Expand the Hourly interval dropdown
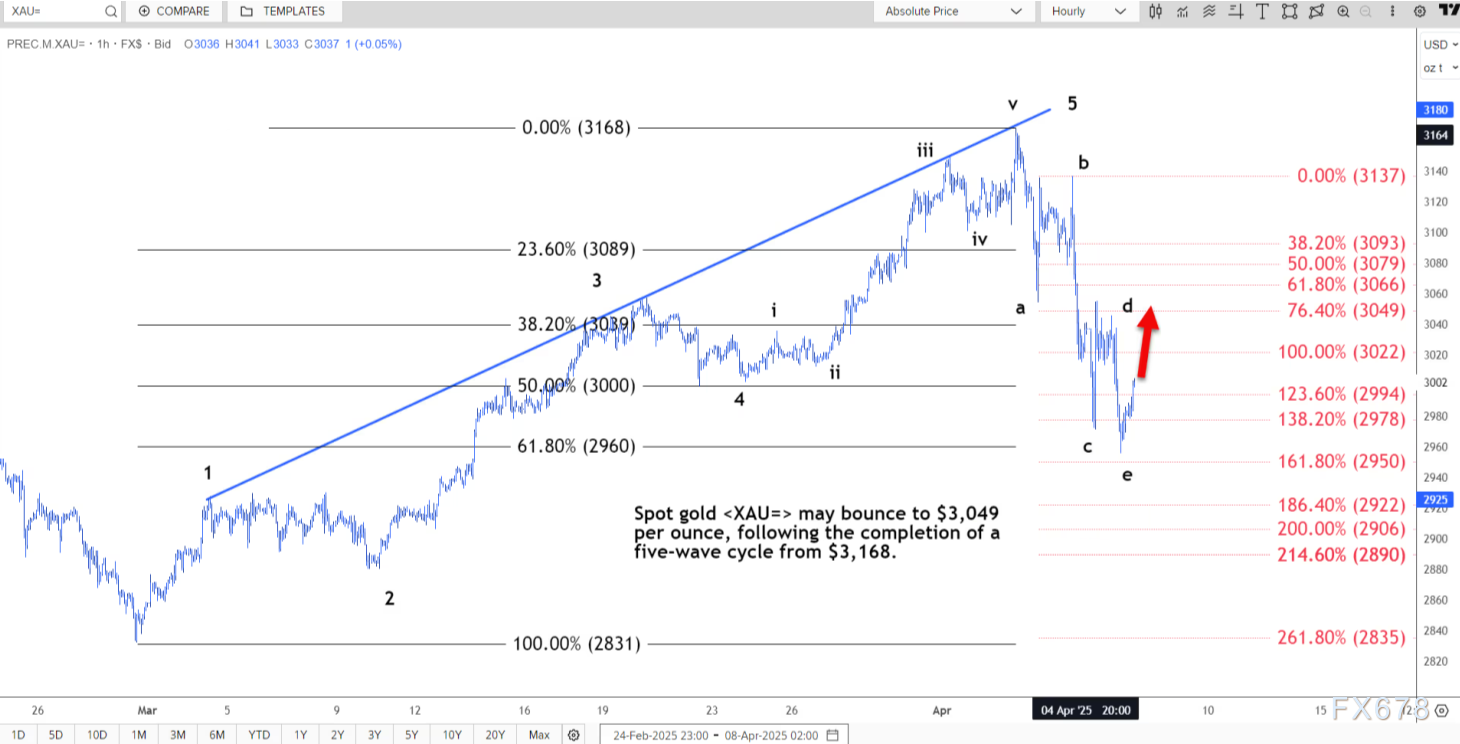This screenshot has height=744, width=1460. (x=1088, y=11)
